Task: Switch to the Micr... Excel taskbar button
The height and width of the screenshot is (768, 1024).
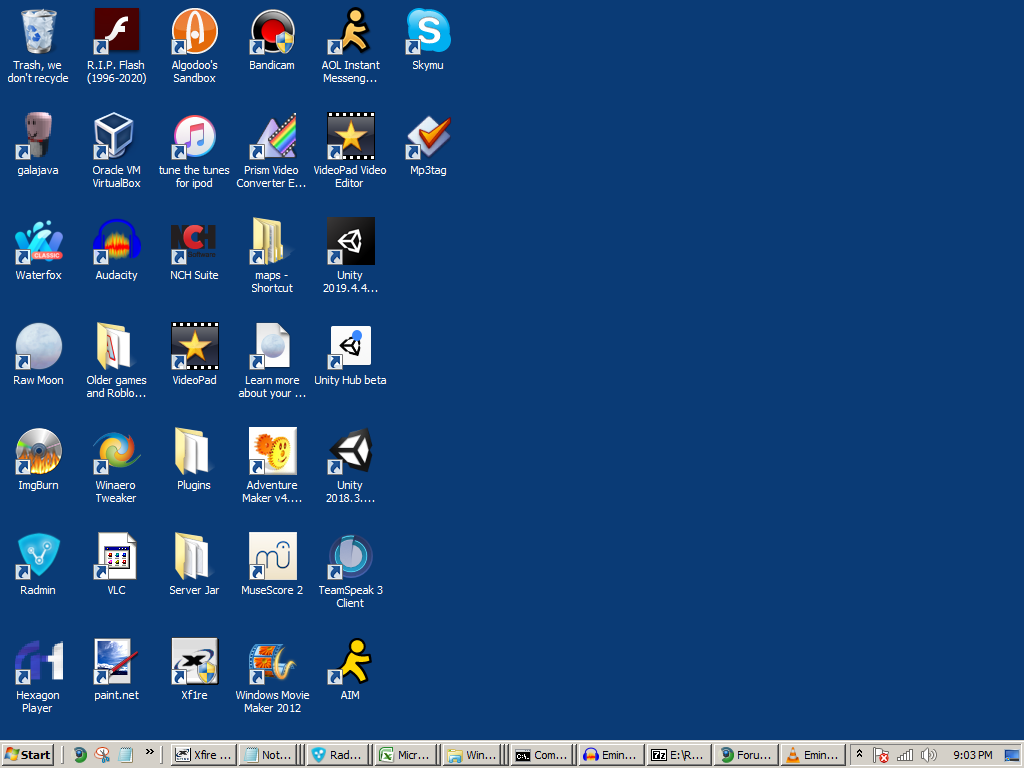Action: 407,755
